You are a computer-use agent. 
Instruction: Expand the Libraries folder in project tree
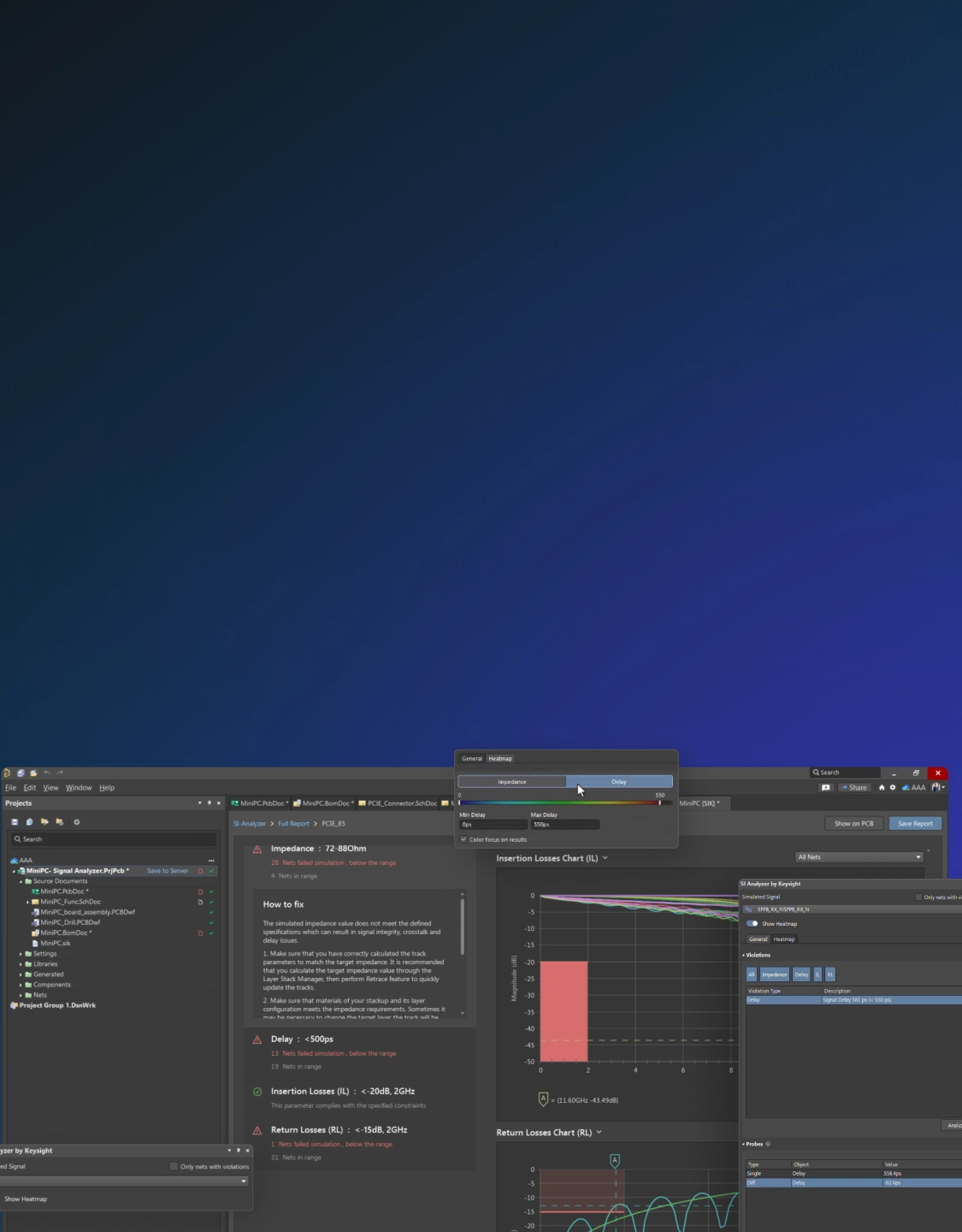tap(21, 964)
